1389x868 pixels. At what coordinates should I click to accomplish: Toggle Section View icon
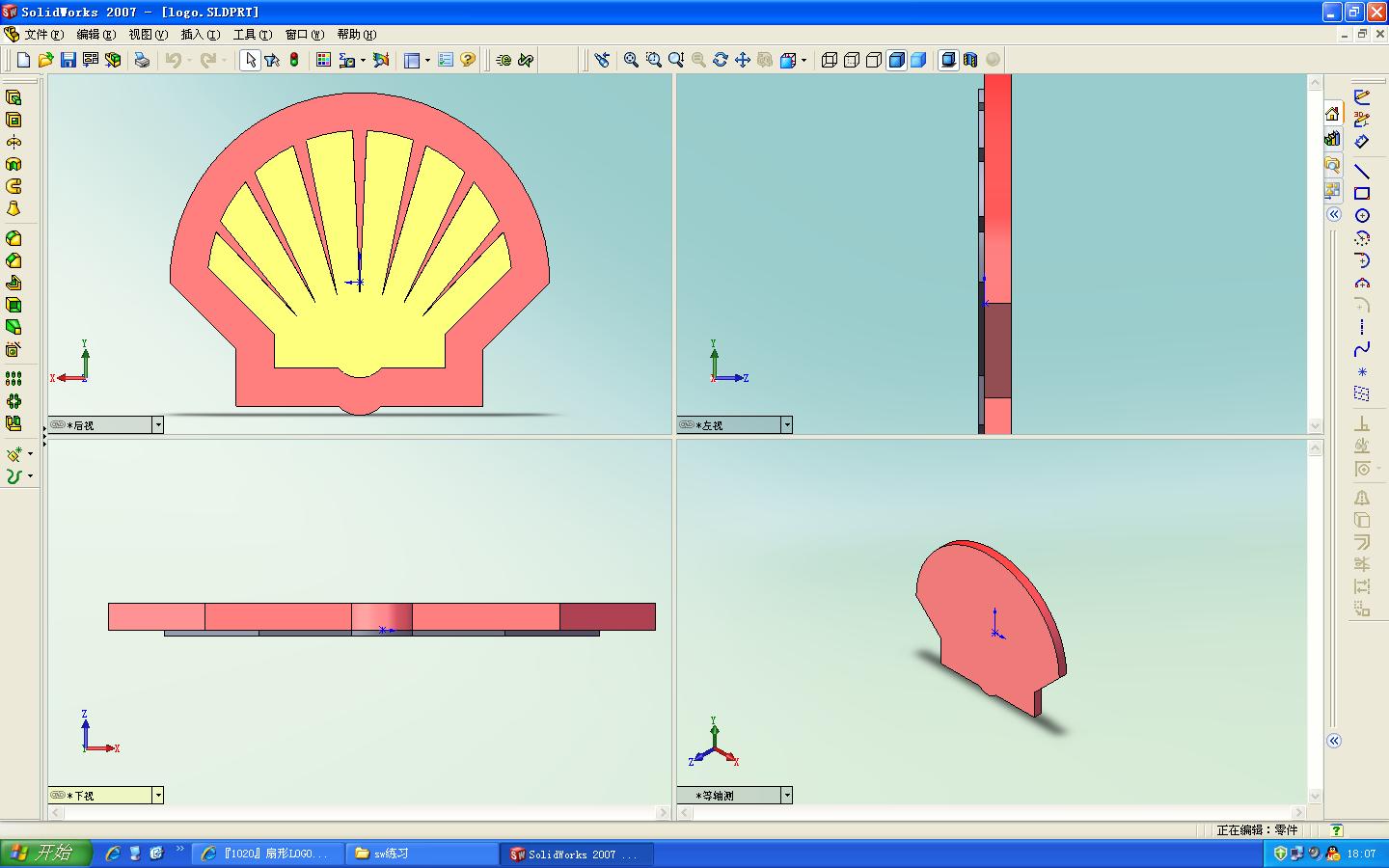(x=970, y=60)
